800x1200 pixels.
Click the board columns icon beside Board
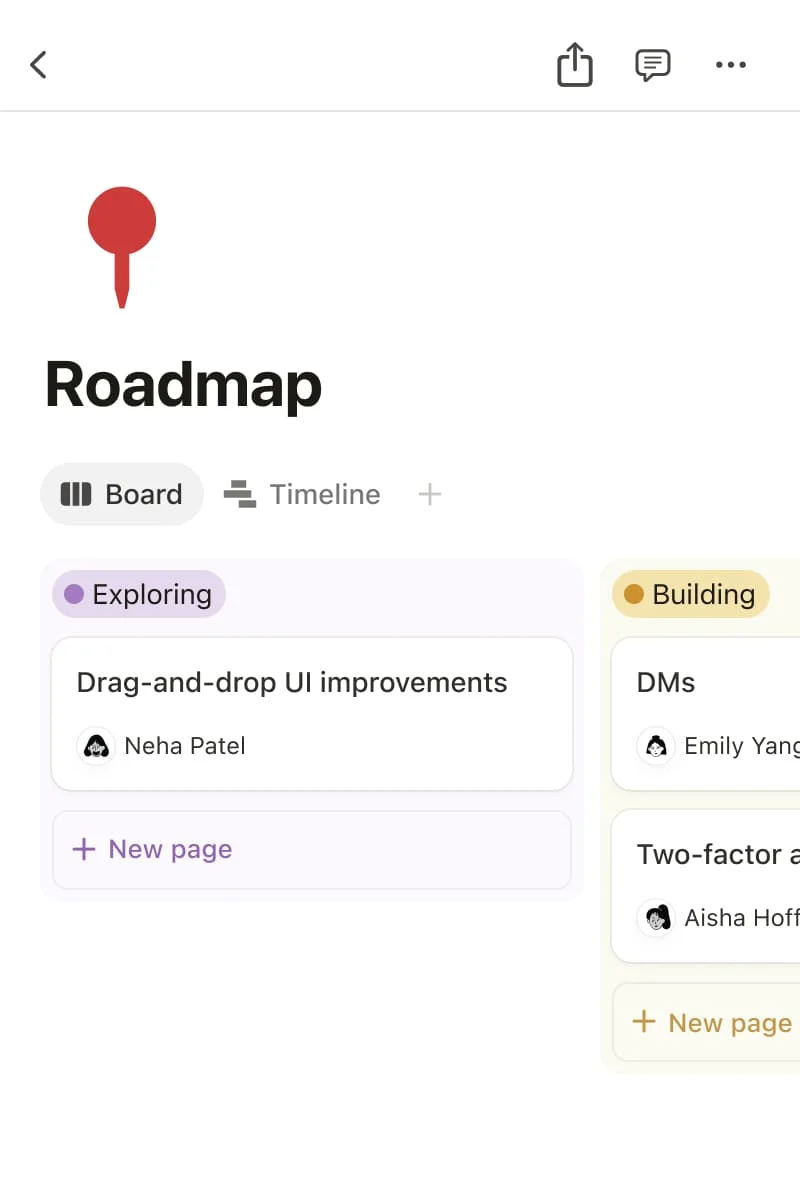77,493
